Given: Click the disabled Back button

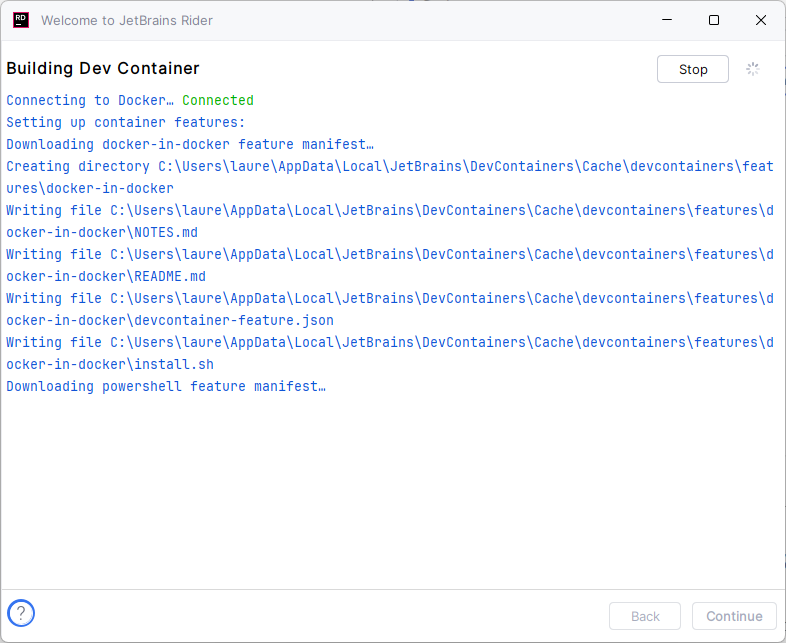Looking at the screenshot, I should point(645,616).
